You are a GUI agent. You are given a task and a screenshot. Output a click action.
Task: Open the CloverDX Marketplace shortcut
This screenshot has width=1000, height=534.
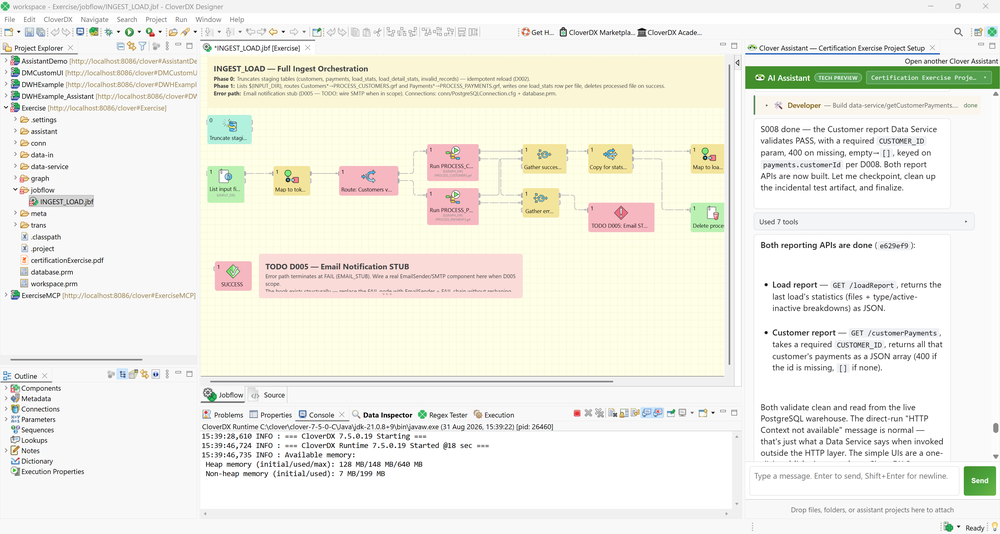pyautogui.click(x=597, y=32)
